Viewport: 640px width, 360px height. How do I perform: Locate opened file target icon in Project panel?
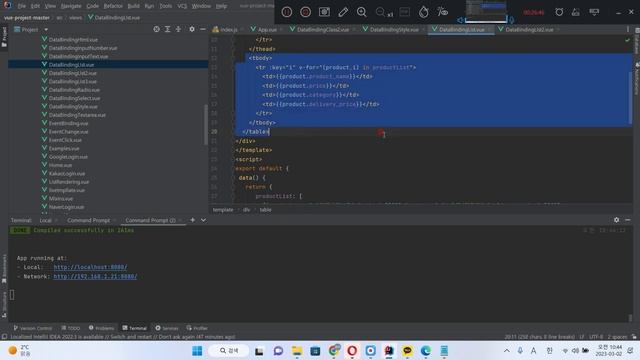coord(156,29)
